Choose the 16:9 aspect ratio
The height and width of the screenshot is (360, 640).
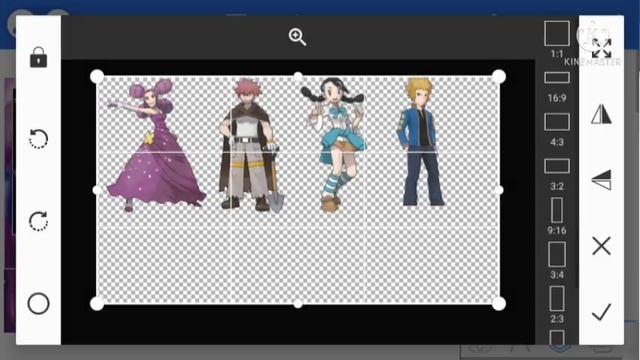[557, 87]
